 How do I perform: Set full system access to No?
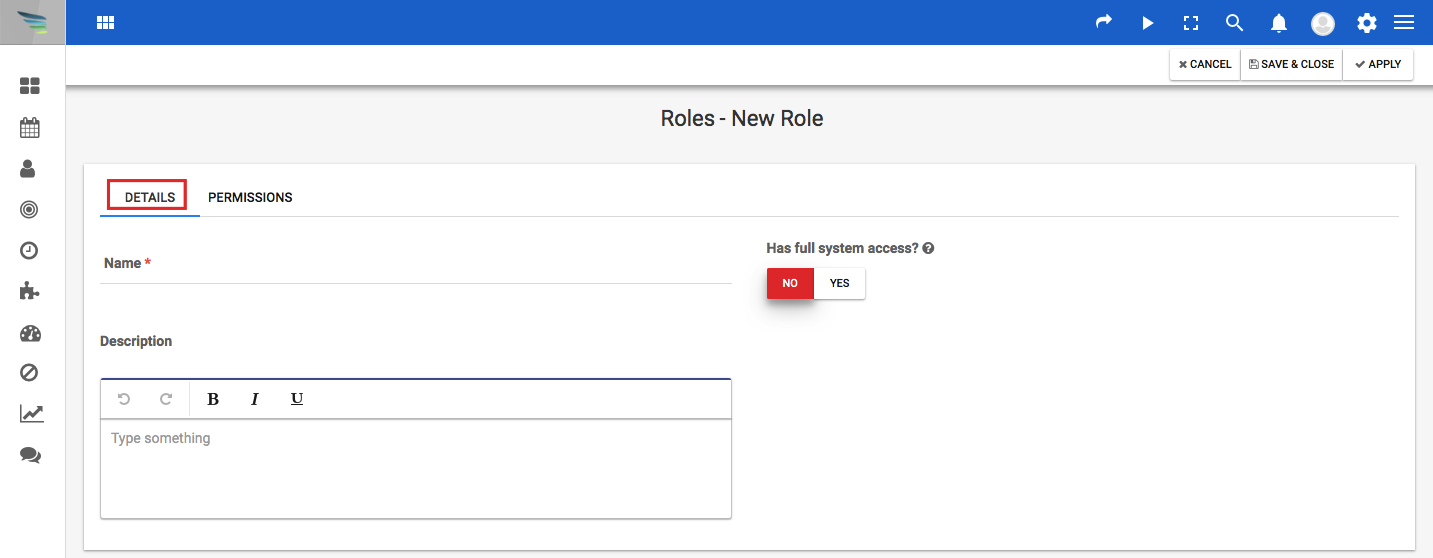pyautogui.click(x=790, y=283)
